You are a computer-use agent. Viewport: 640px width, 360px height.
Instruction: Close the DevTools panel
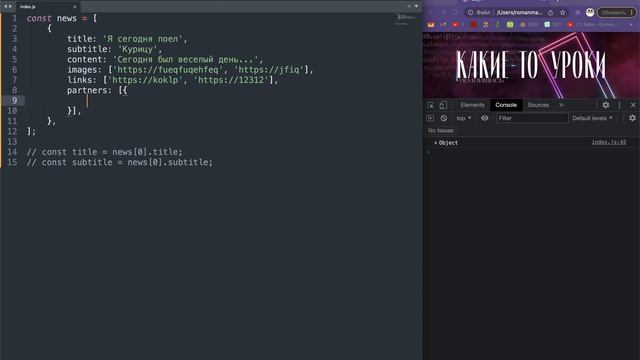(x=633, y=105)
